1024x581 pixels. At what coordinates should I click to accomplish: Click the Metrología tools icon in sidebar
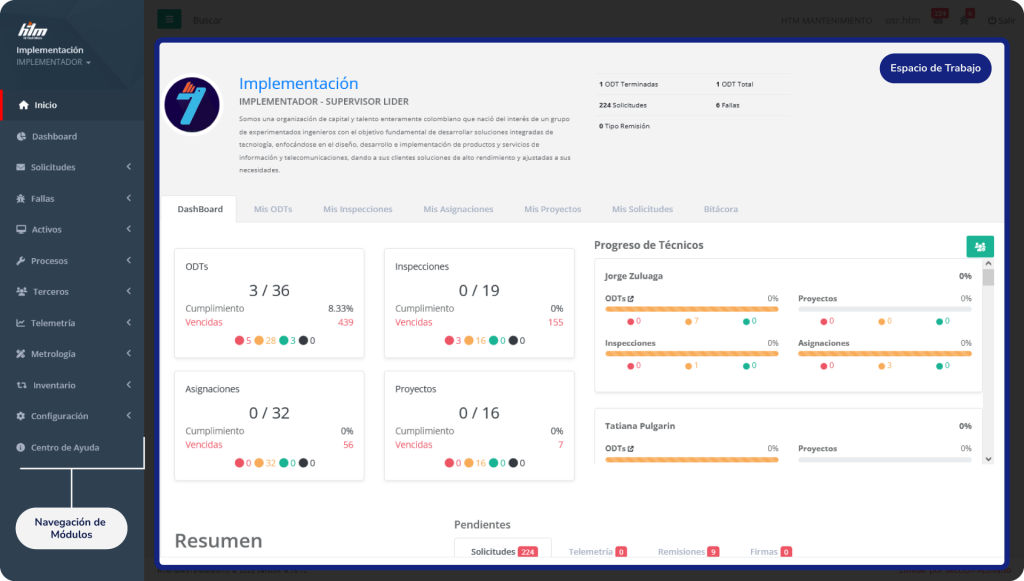[x=21, y=354]
